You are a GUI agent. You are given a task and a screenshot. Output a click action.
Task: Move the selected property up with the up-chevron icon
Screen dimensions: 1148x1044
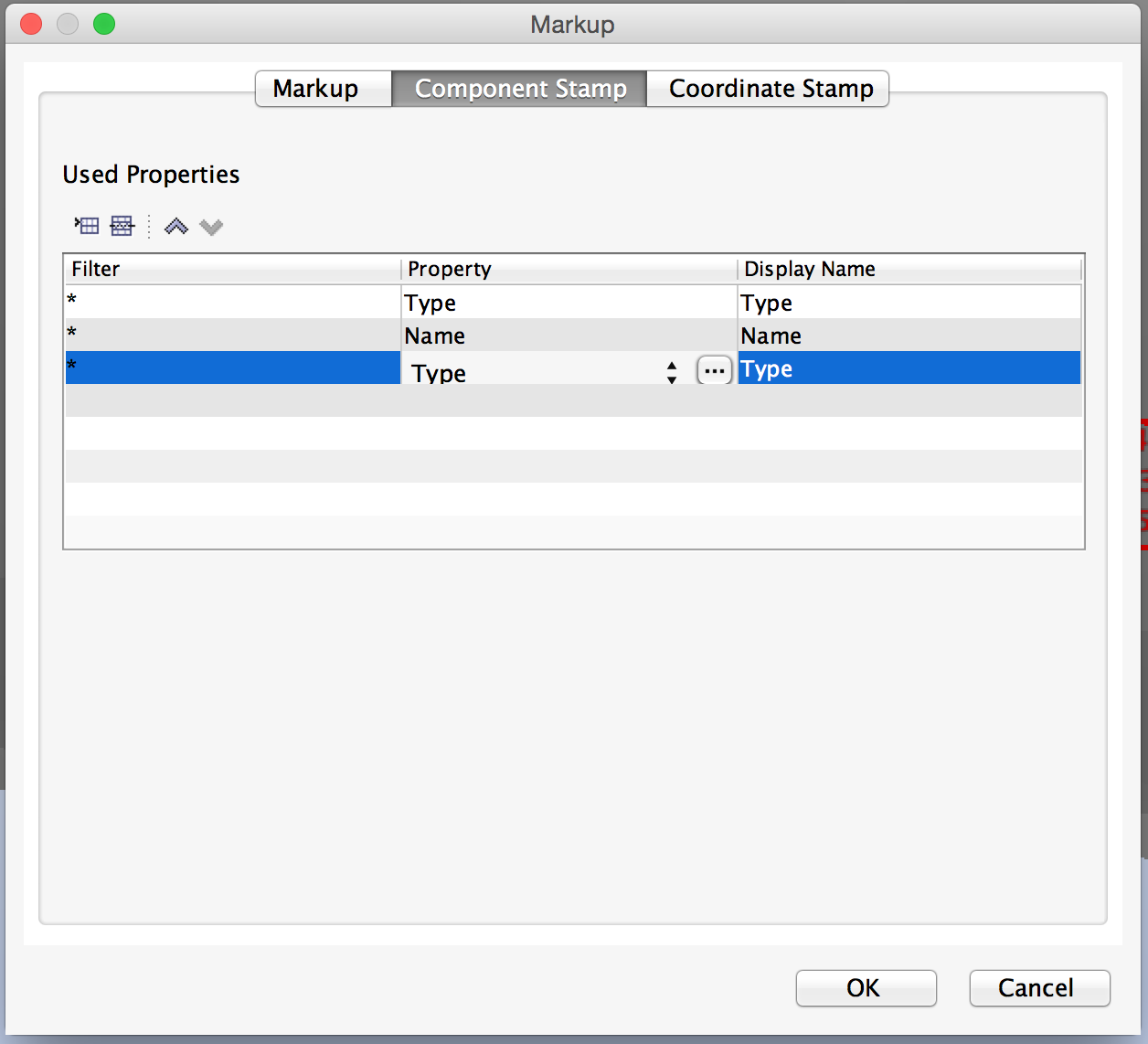click(x=175, y=226)
